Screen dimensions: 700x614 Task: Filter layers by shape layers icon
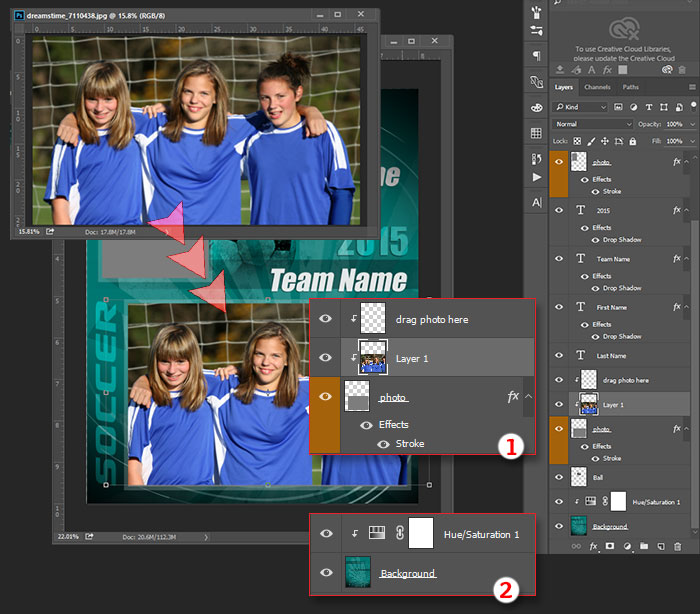(664, 107)
